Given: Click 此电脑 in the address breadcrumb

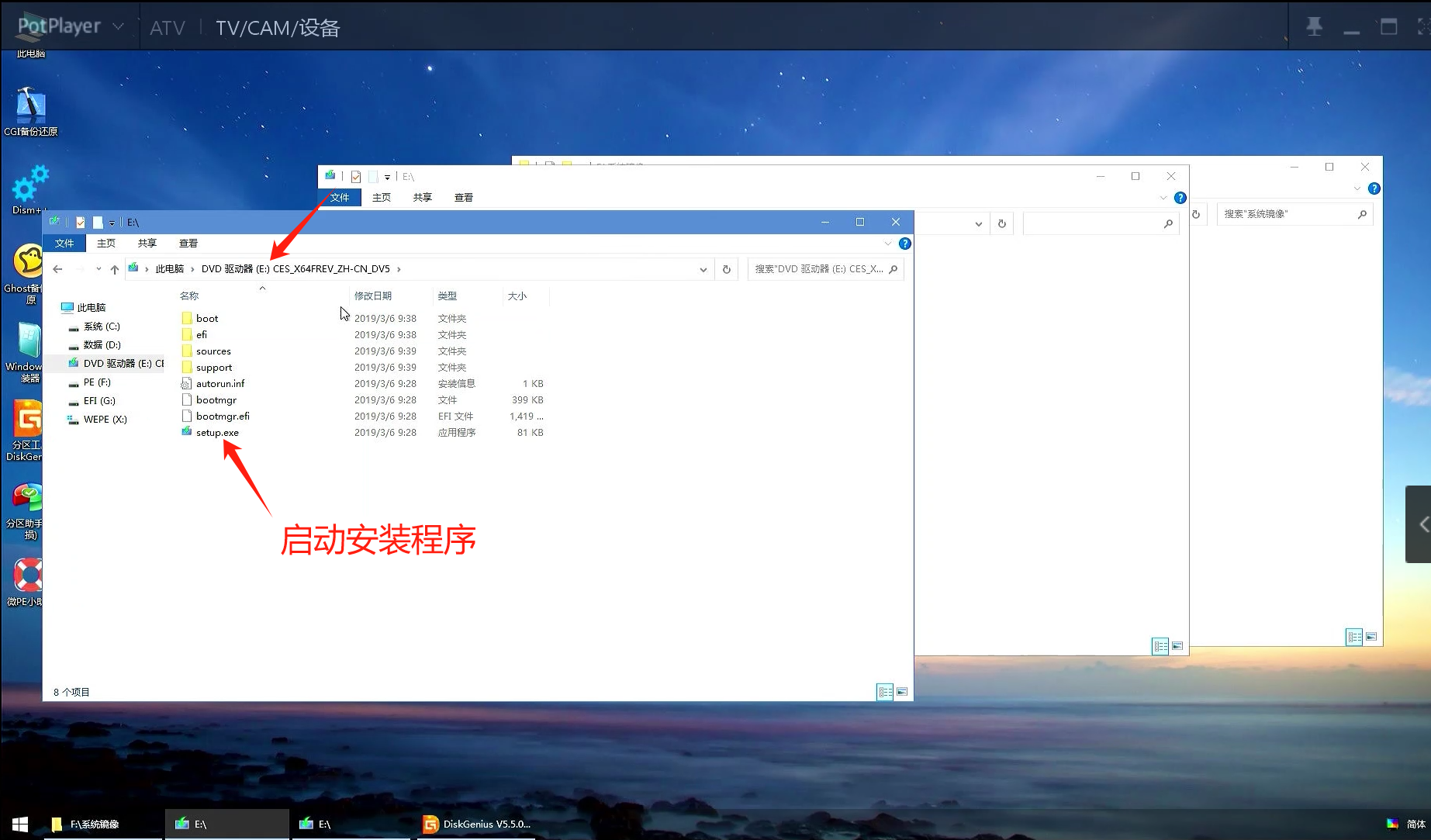Looking at the screenshot, I should point(170,269).
